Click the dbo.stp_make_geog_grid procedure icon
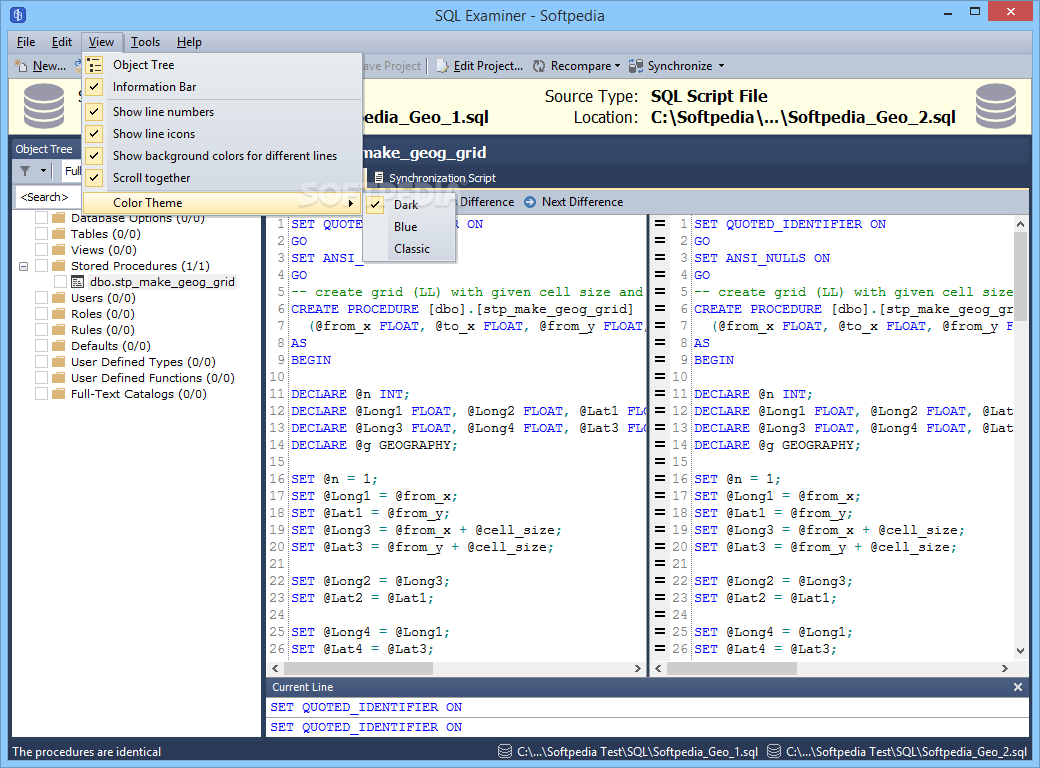This screenshot has width=1040, height=768. [78, 282]
